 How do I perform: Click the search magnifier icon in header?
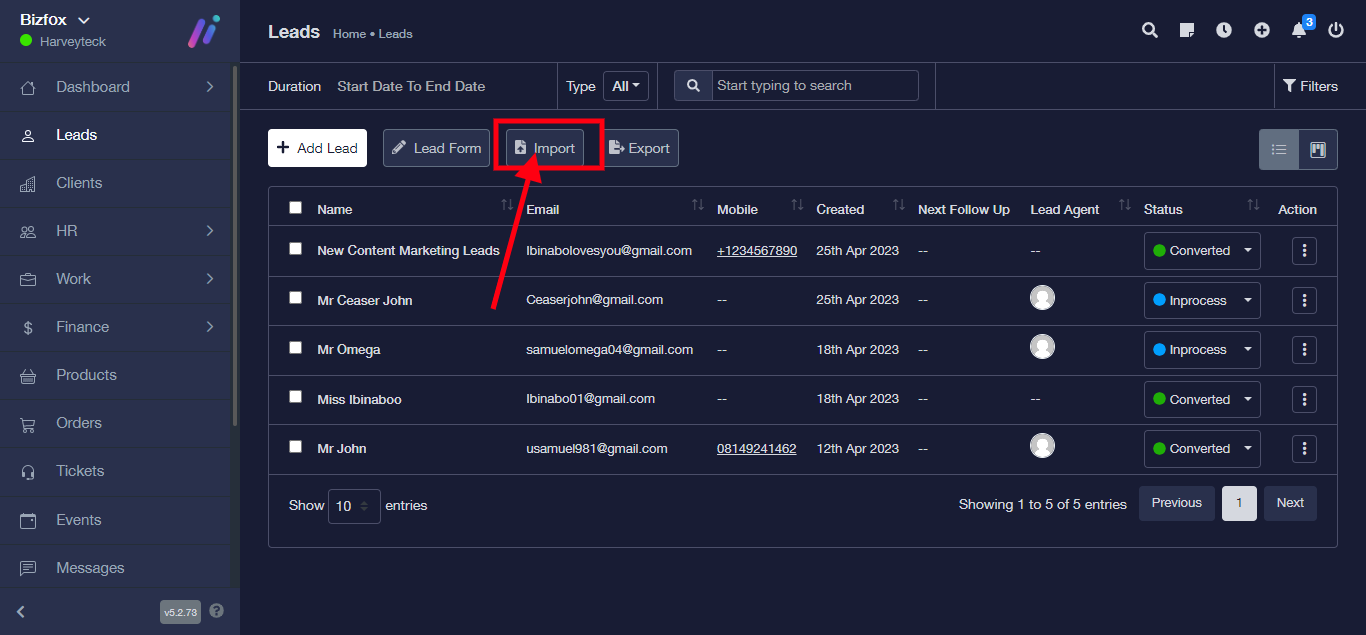point(1150,30)
